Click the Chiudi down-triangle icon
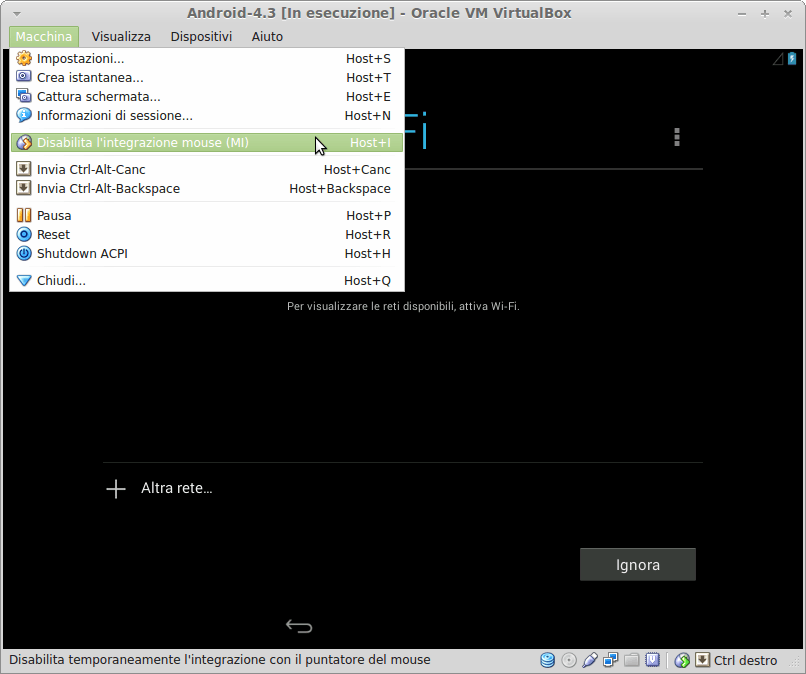This screenshot has width=806, height=674. point(24,281)
